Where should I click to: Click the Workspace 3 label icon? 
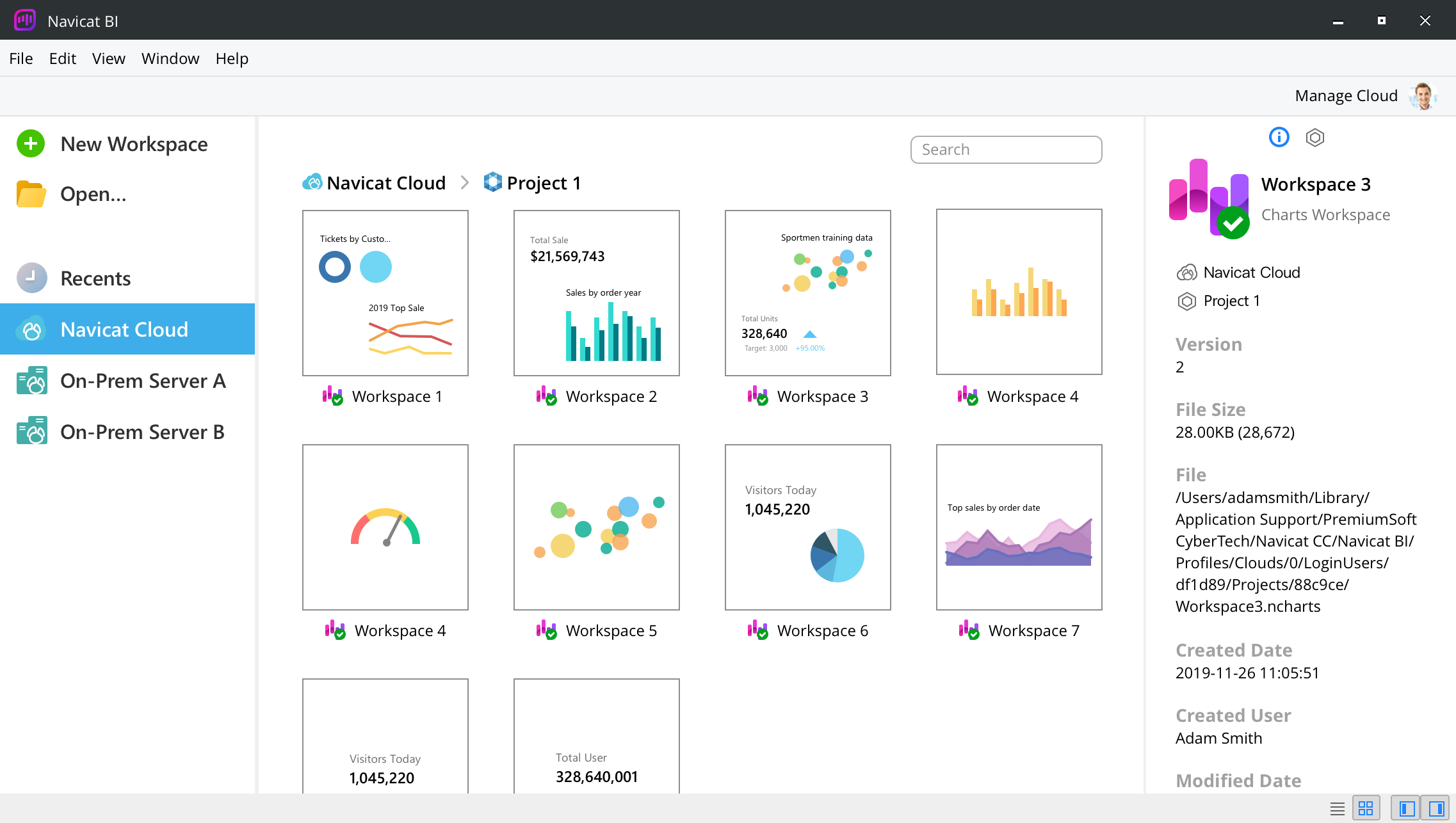(757, 396)
